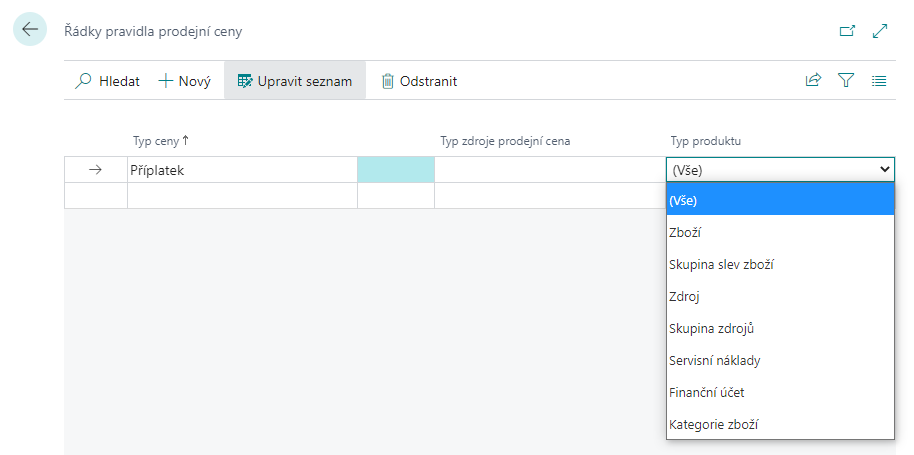The height and width of the screenshot is (455, 914).
Task: Click the Hledat search button
Action: [x=108, y=81]
